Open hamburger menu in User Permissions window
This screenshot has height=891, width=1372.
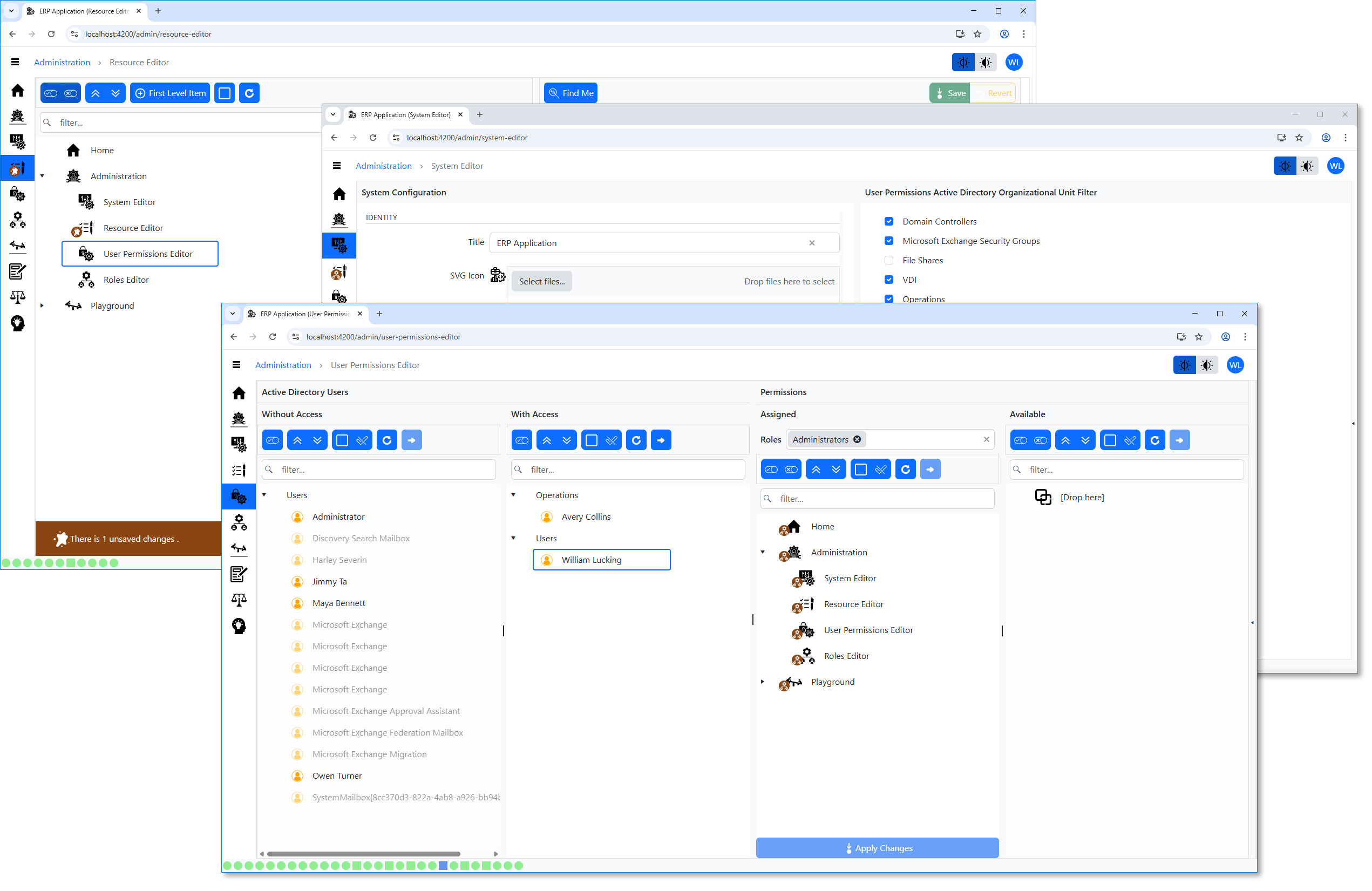tap(236, 365)
